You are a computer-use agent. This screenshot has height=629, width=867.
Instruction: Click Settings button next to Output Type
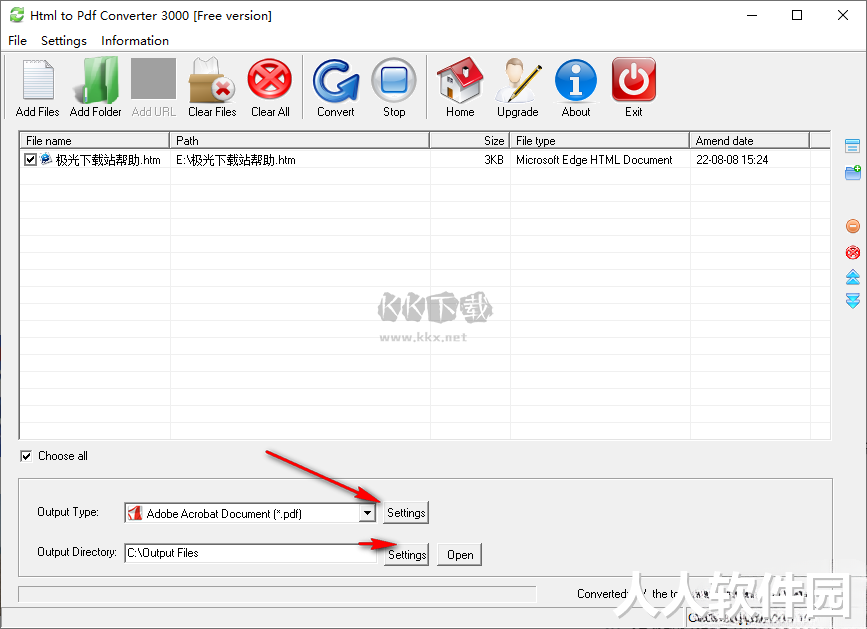406,512
